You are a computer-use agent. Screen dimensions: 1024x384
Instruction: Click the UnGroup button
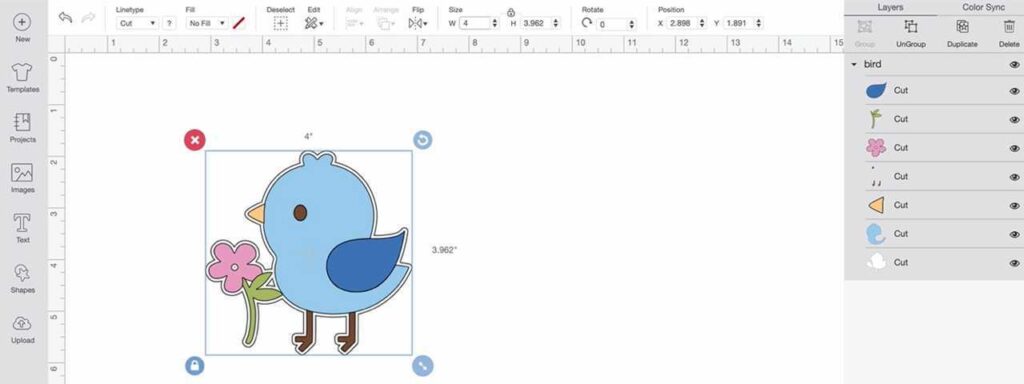[910, 33]
